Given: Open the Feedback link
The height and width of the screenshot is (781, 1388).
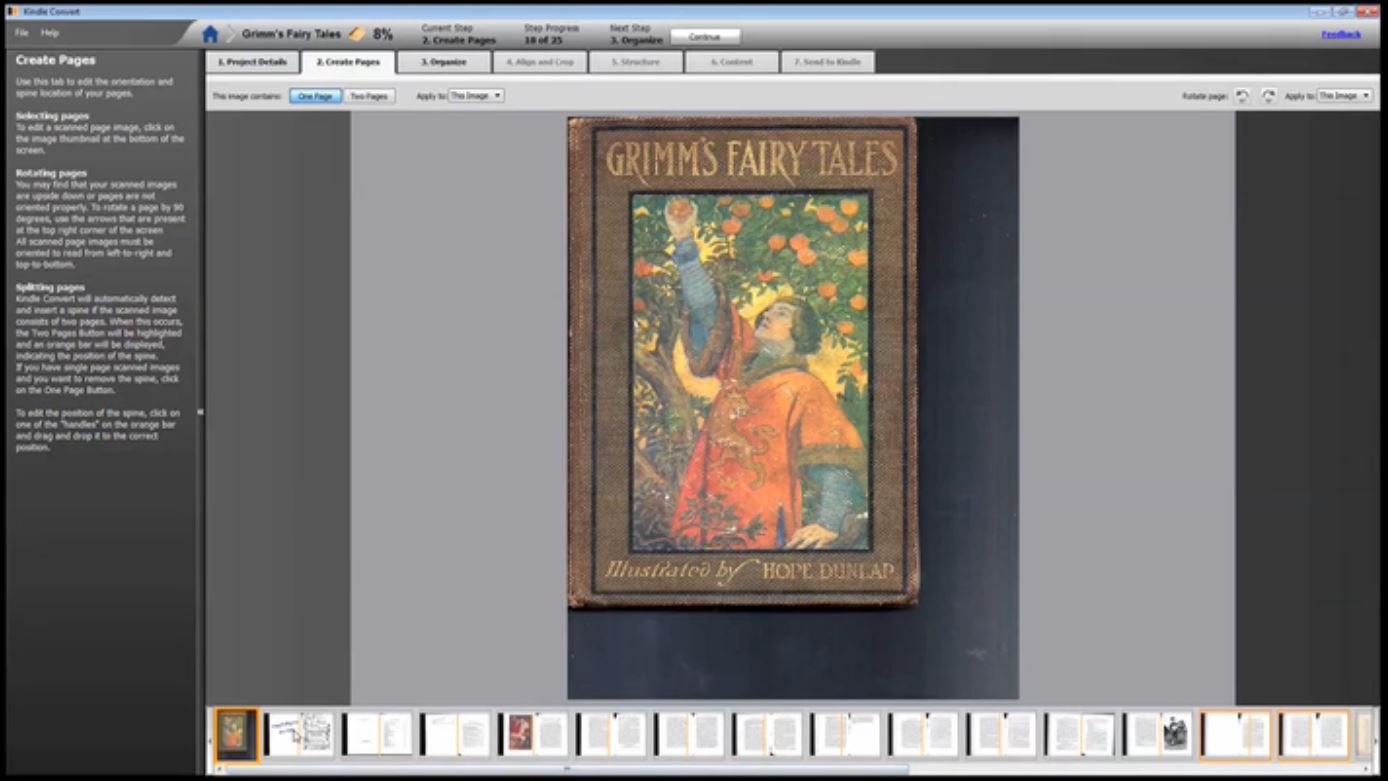Looking at the screenshot, I should 1341,34.
